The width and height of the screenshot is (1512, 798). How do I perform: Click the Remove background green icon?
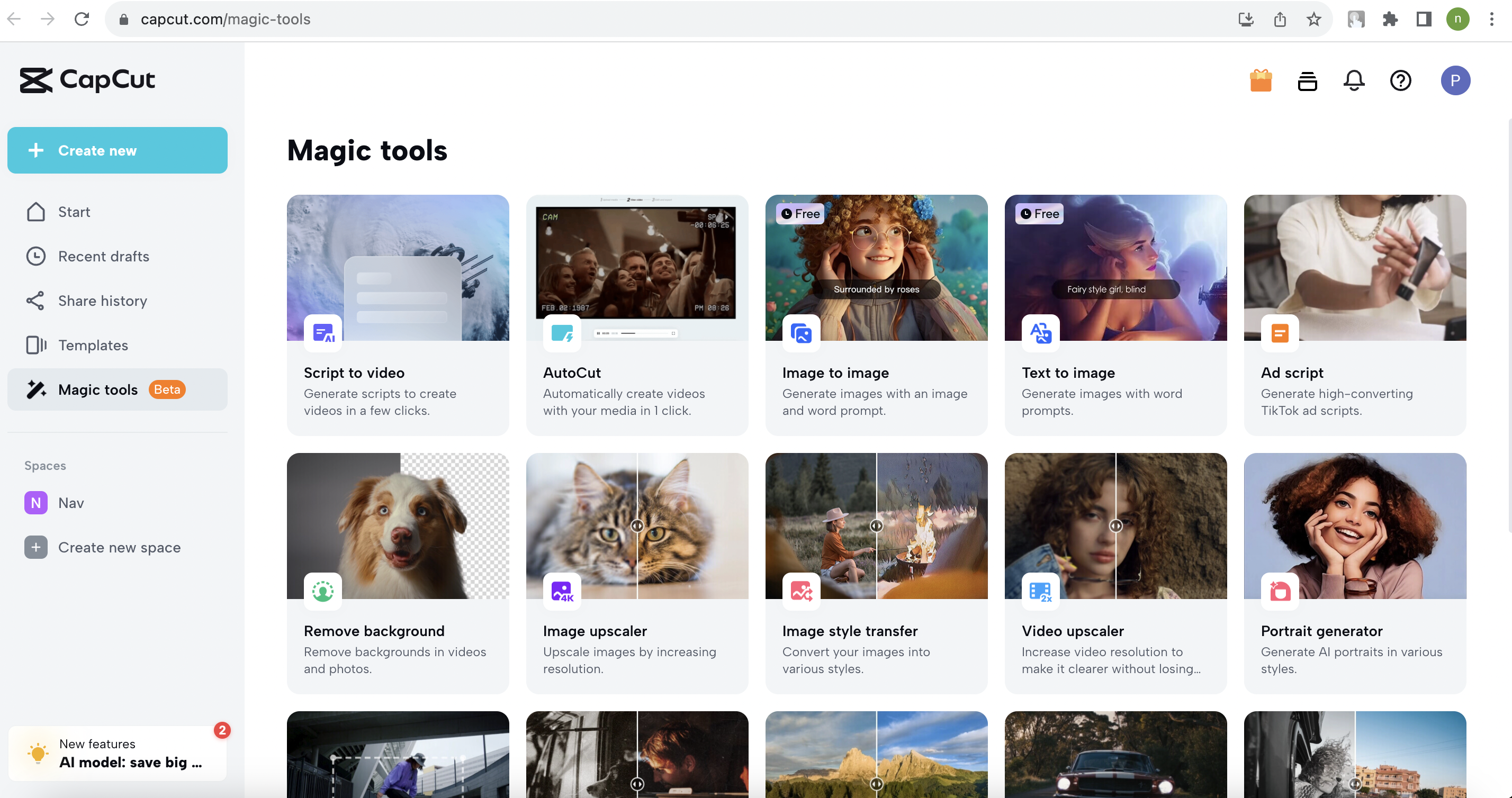coord(323,592)
